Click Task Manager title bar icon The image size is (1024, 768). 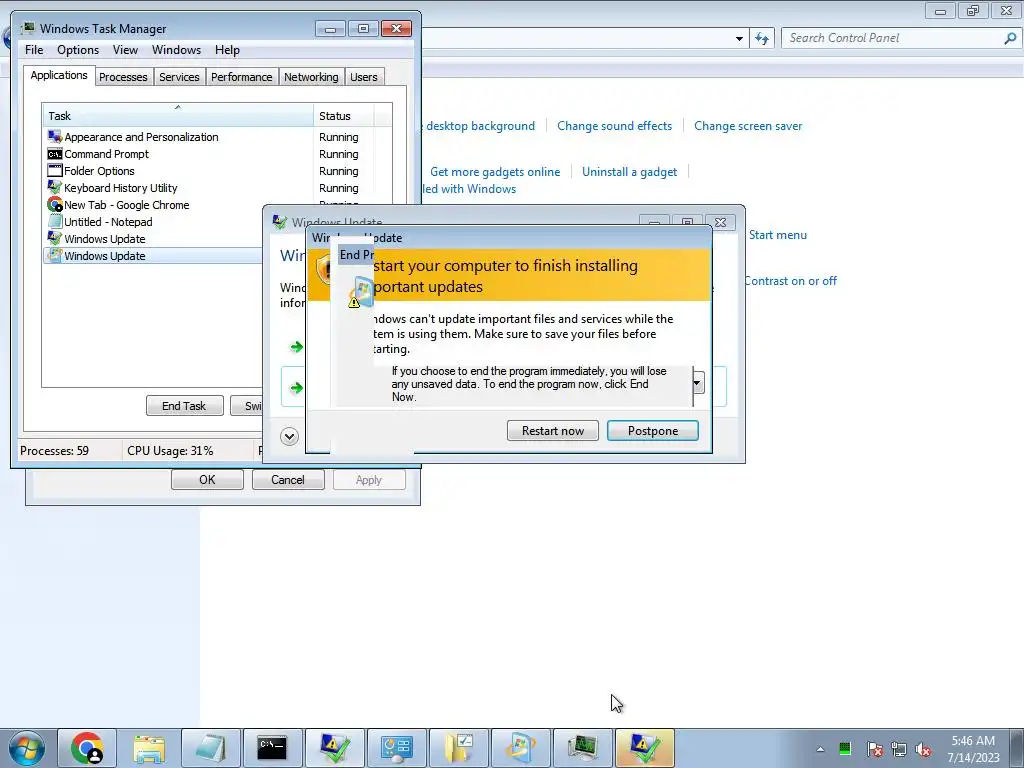[x=28, y=28]
